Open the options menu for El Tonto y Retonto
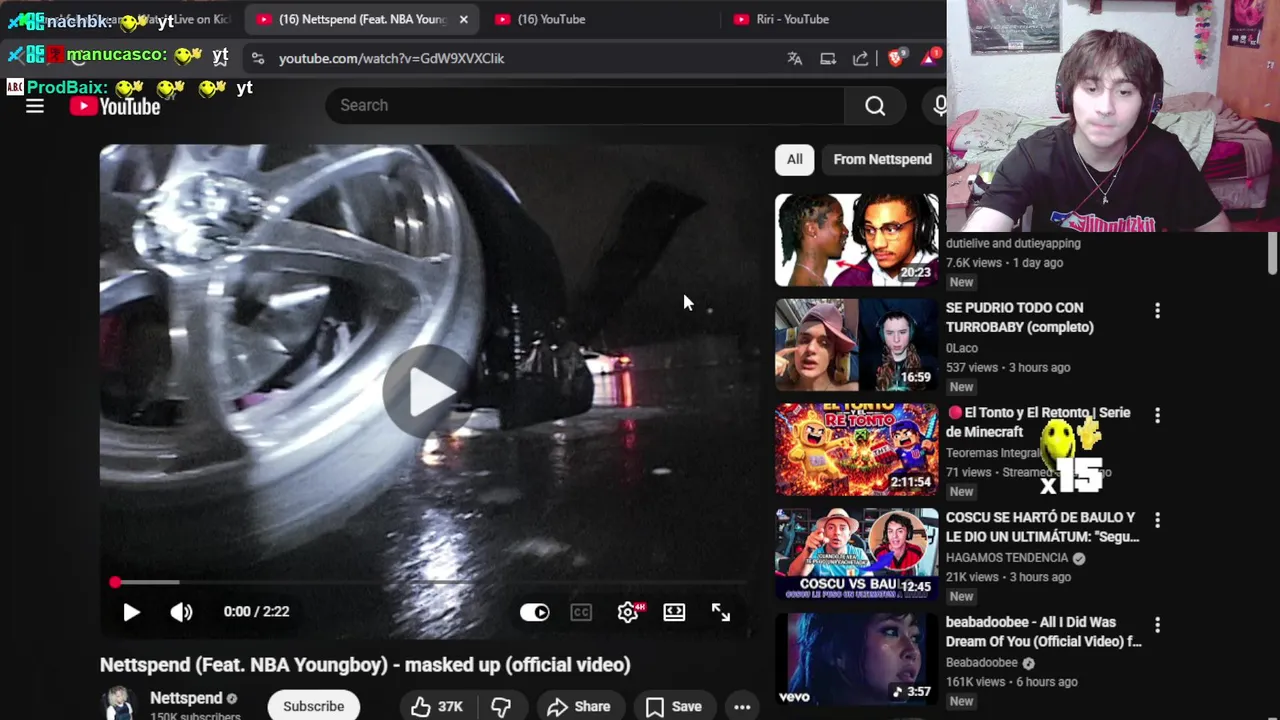The height and width of the screenshot is (720, 1280). coord(1157,415)
